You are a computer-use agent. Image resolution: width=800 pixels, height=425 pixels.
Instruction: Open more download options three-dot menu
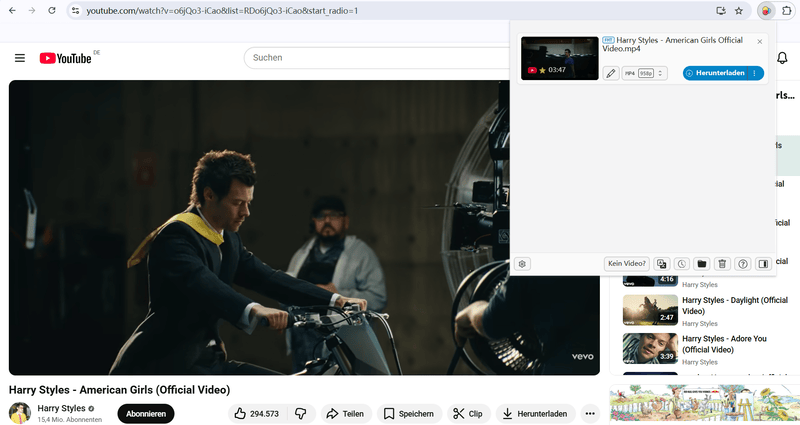(755, 73)
